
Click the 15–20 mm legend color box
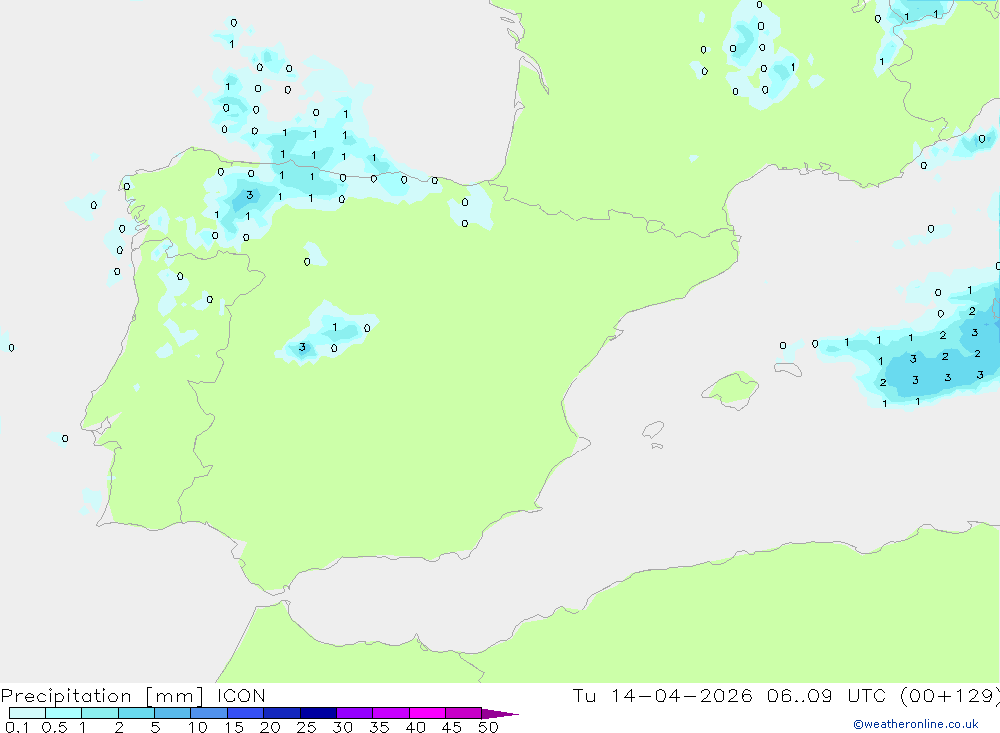coord(246,713)
